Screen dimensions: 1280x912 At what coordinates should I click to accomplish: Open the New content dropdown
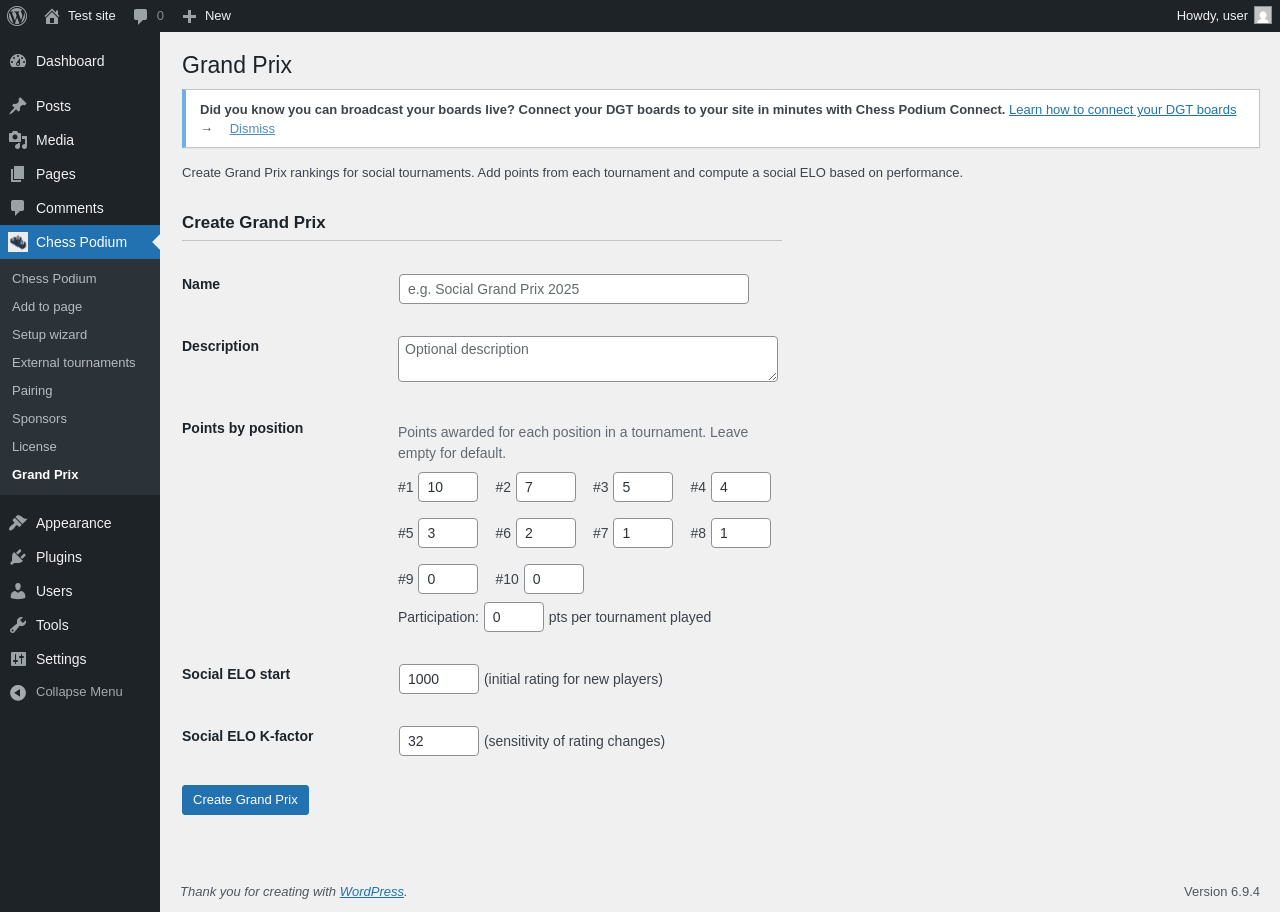coord(207,16)
